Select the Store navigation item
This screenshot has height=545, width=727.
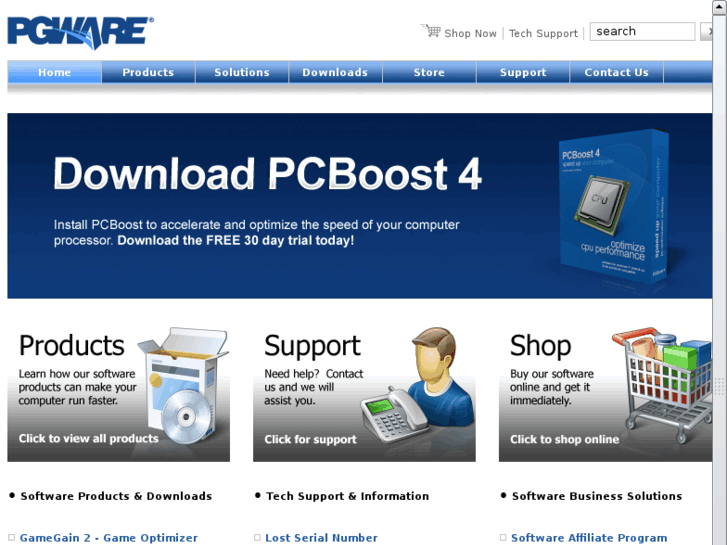(x=429, y=72)
